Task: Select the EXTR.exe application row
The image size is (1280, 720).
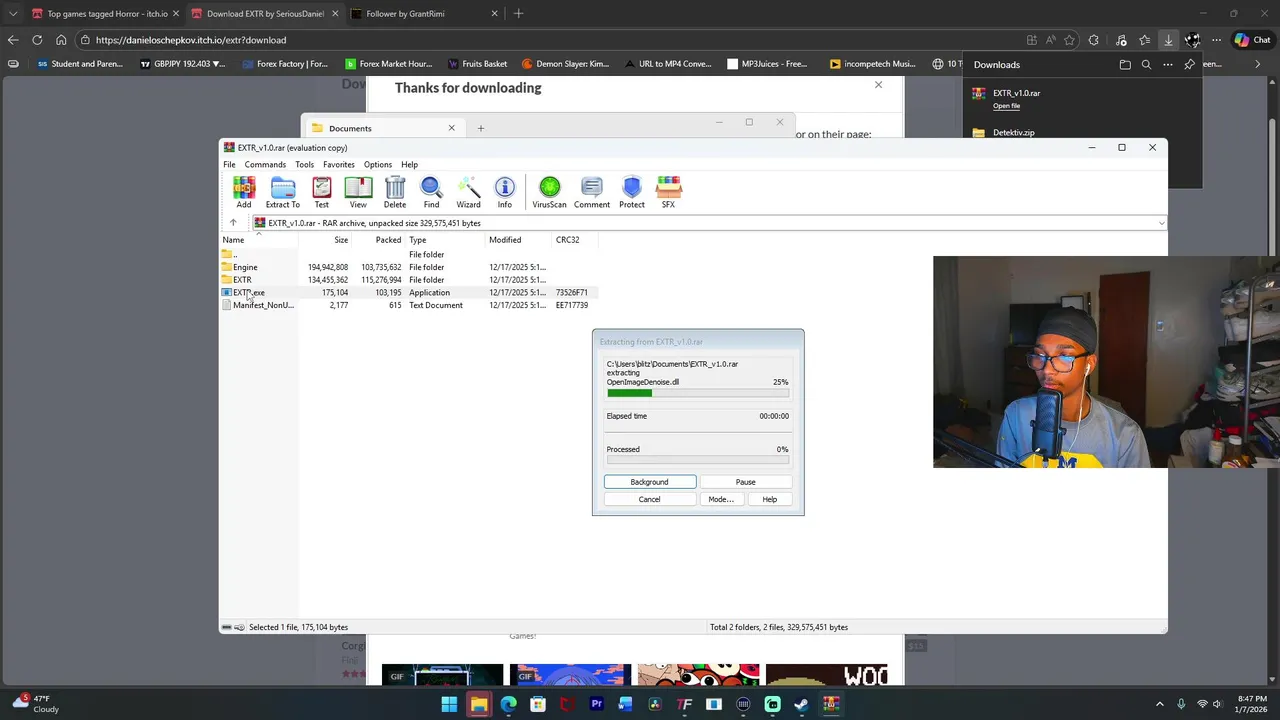Action: coord(410,292)
